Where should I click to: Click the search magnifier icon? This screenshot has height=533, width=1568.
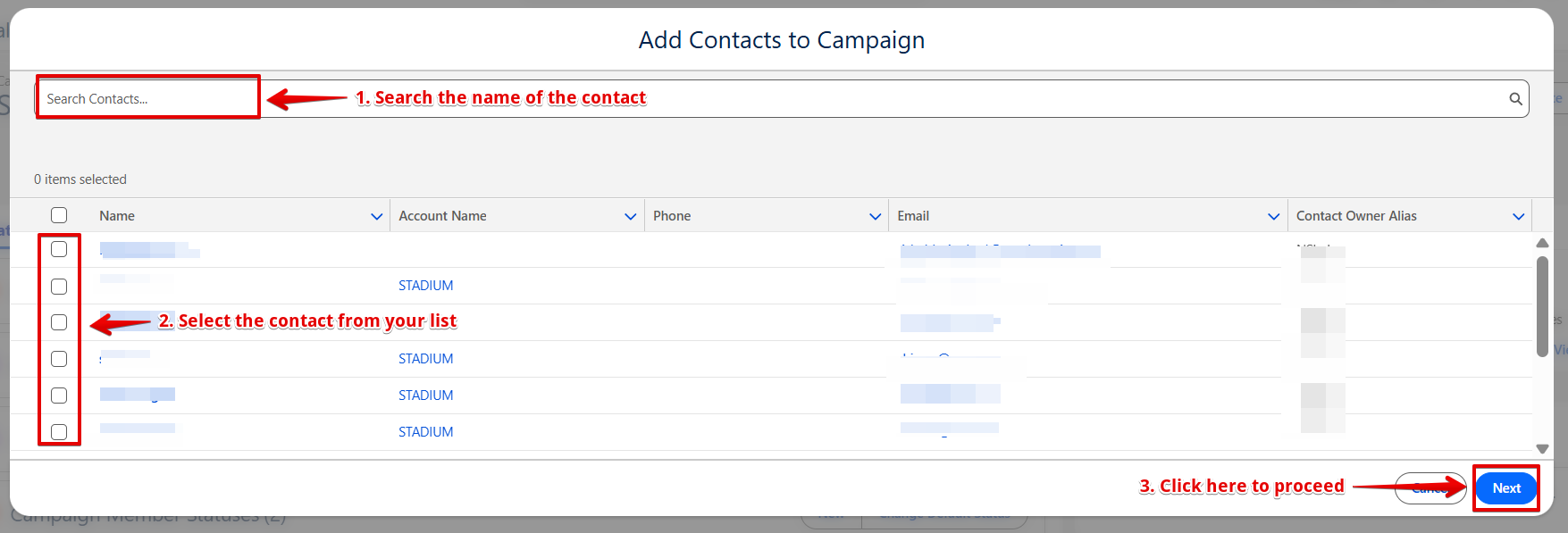point(1515,99)
